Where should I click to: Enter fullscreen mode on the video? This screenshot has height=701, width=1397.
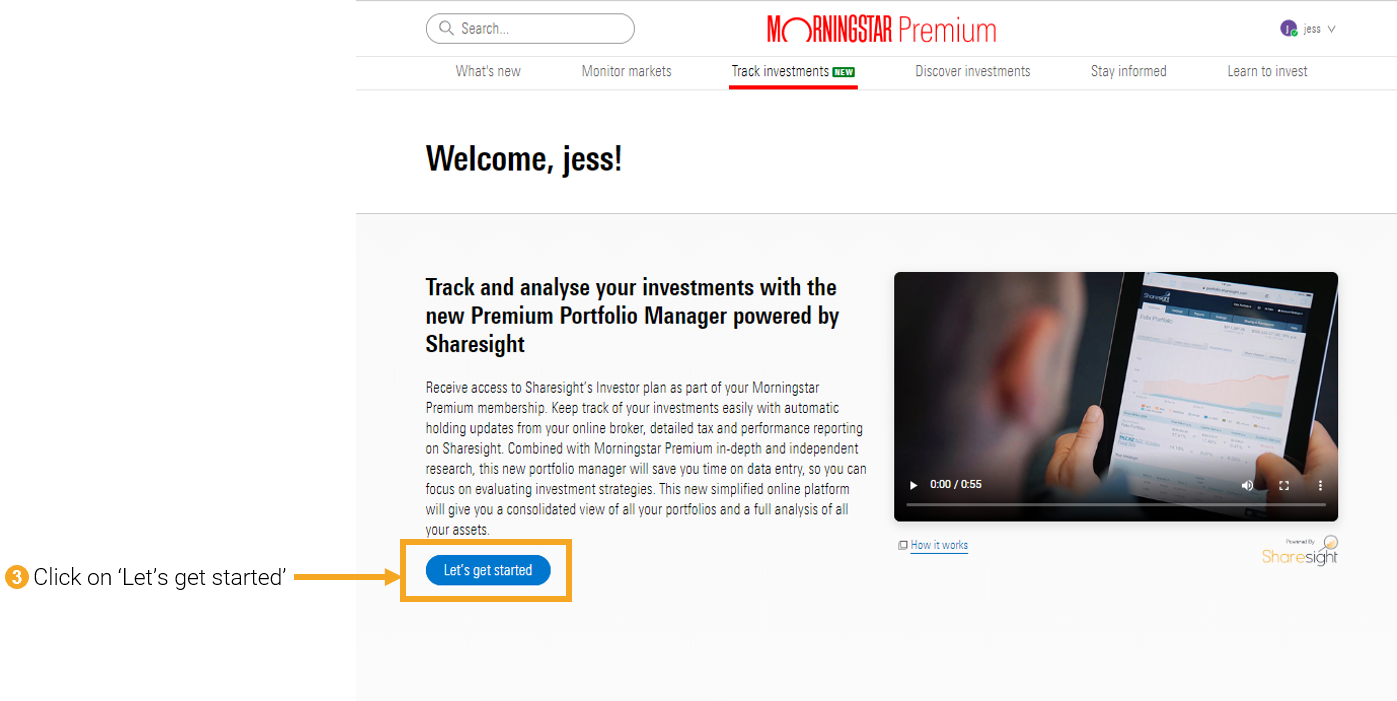click(1284, 485)
